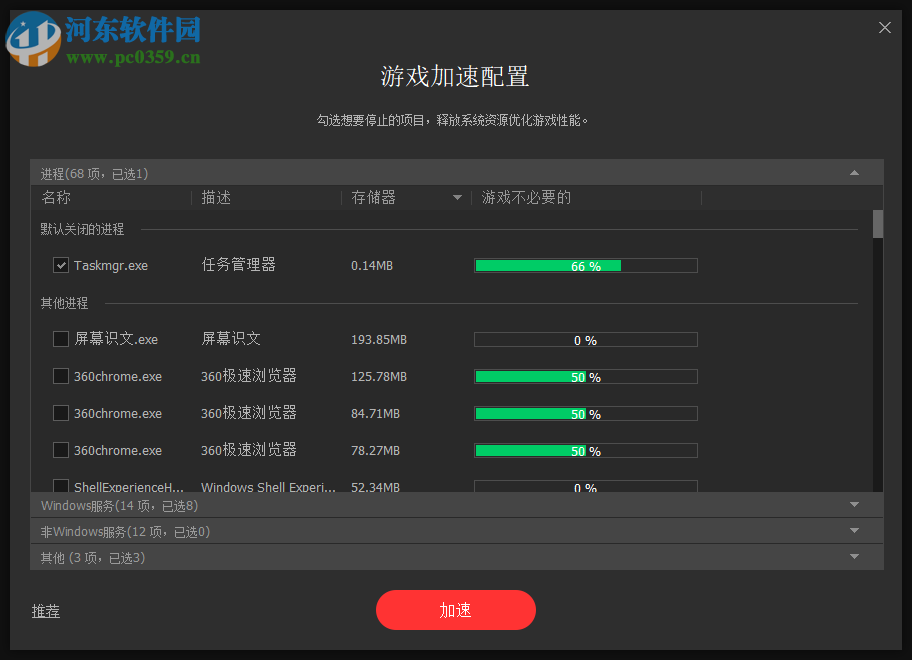Sort processes by the 名称 column
The width and height of the screenshot is (912, 660).
coord(57,198)
